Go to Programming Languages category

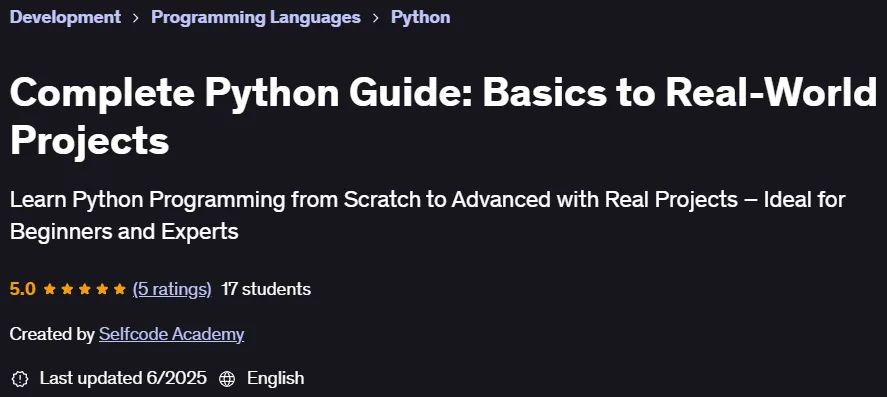(x=256, y=17)
